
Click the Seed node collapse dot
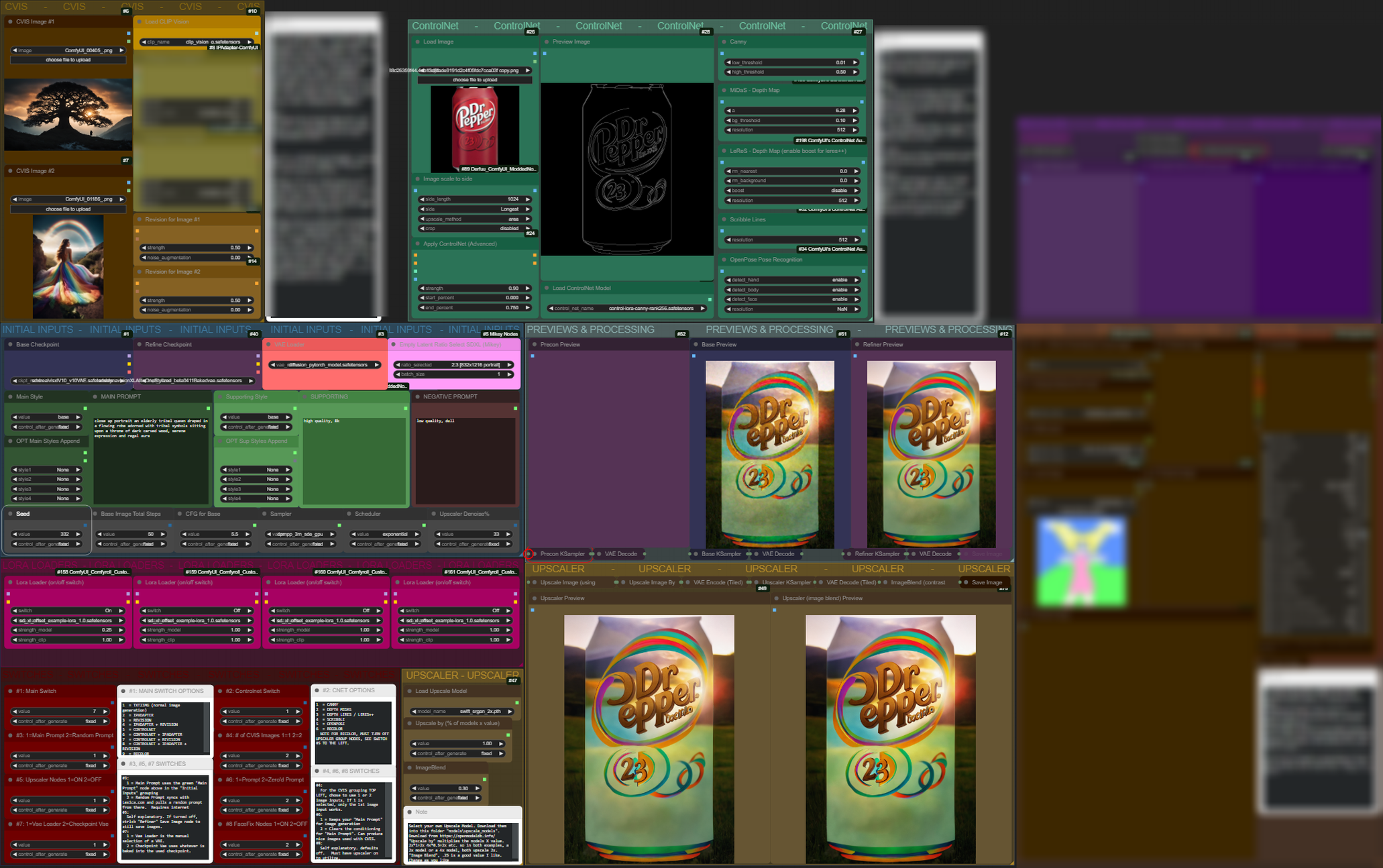(x=10, y=514)
